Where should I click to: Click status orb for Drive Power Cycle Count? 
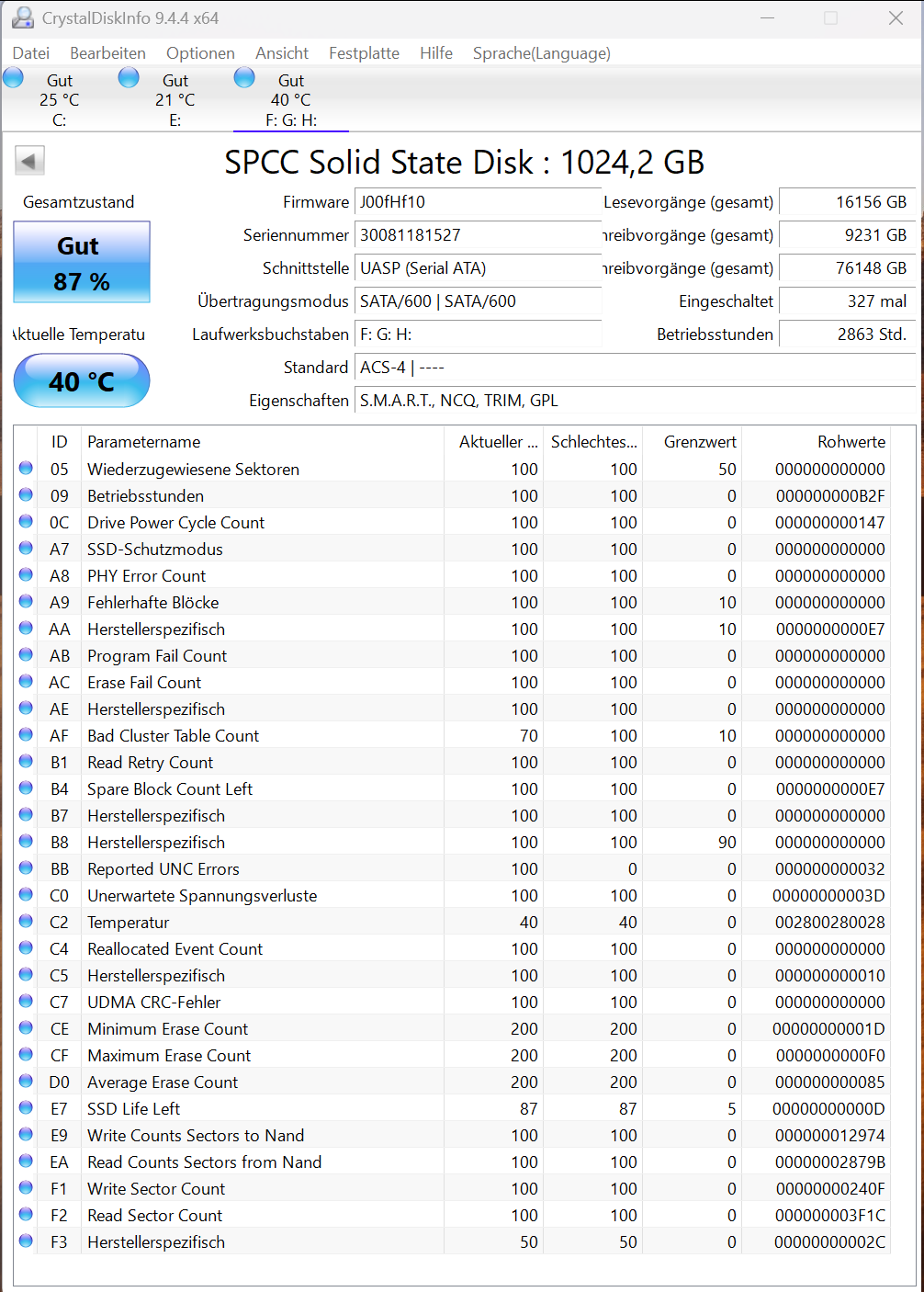[26, 521]
